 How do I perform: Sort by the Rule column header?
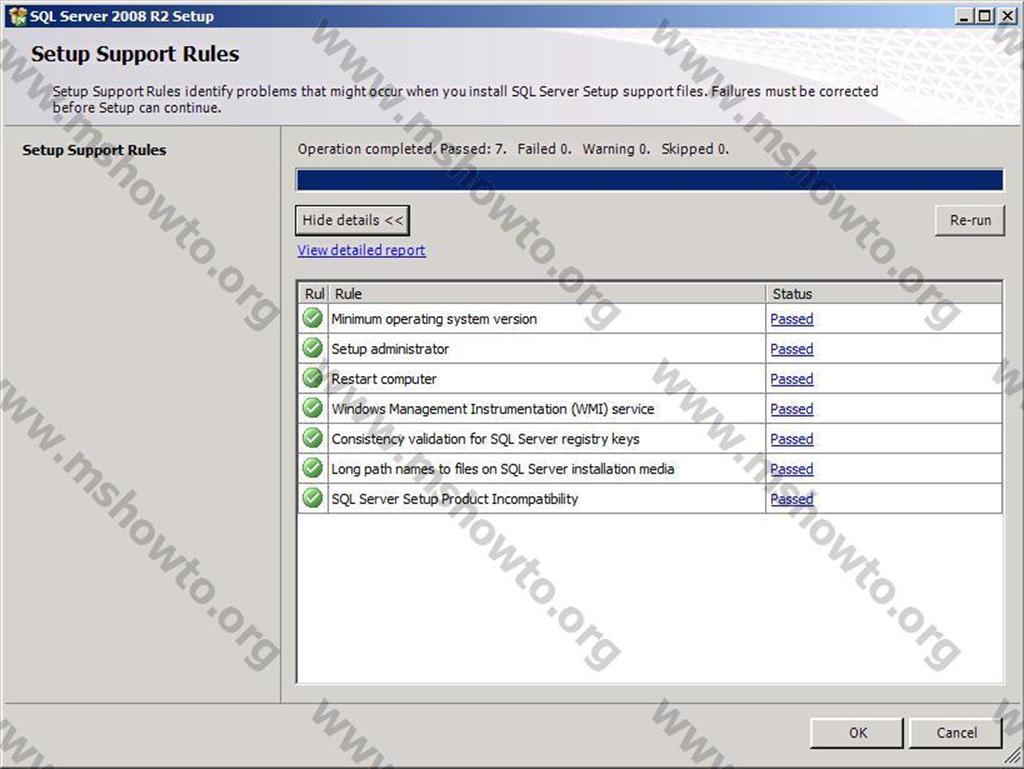pos(547,294)
